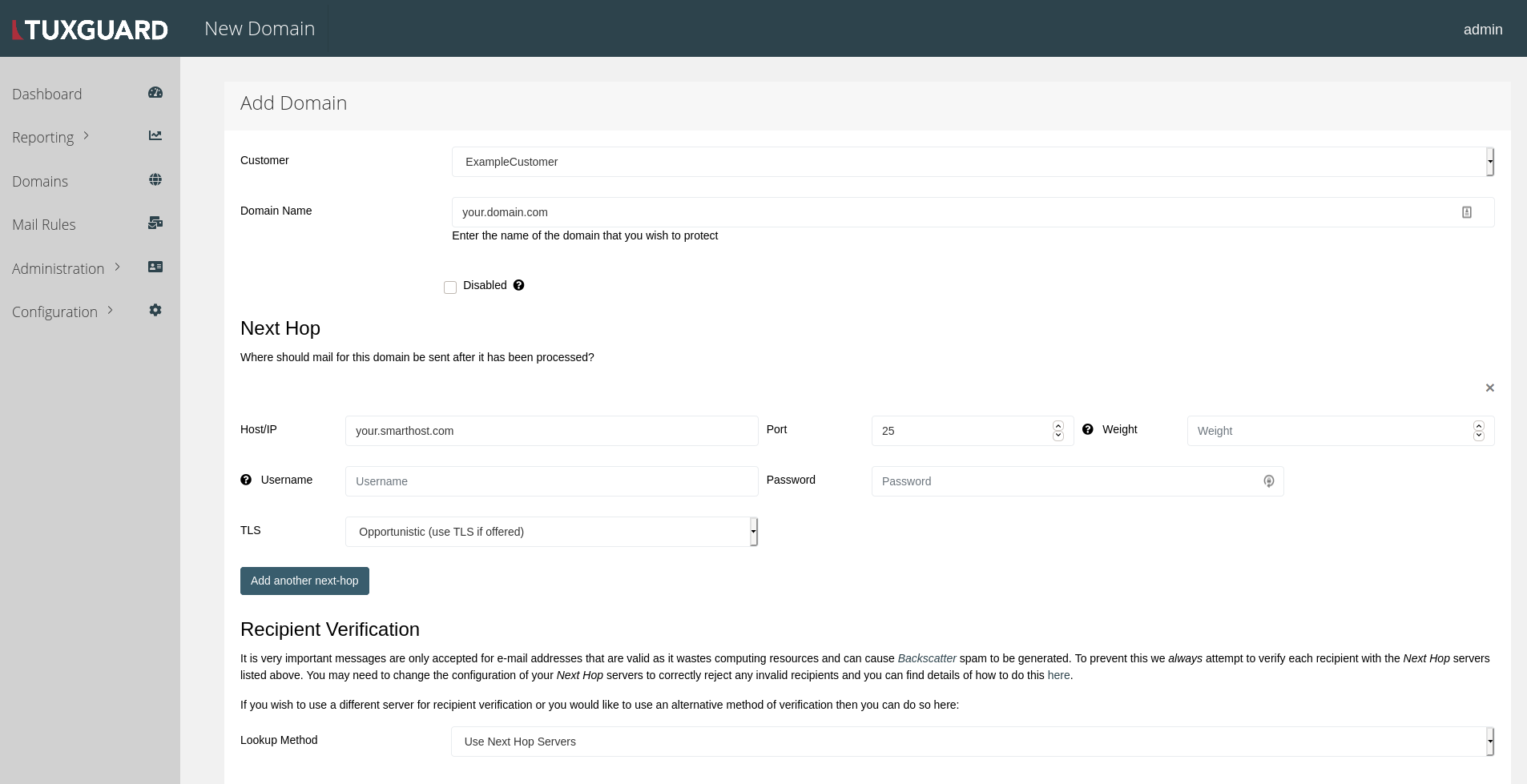Click the help icon beside Disabled
This screenshot has width=1527, height=784.
pos(518,285)
